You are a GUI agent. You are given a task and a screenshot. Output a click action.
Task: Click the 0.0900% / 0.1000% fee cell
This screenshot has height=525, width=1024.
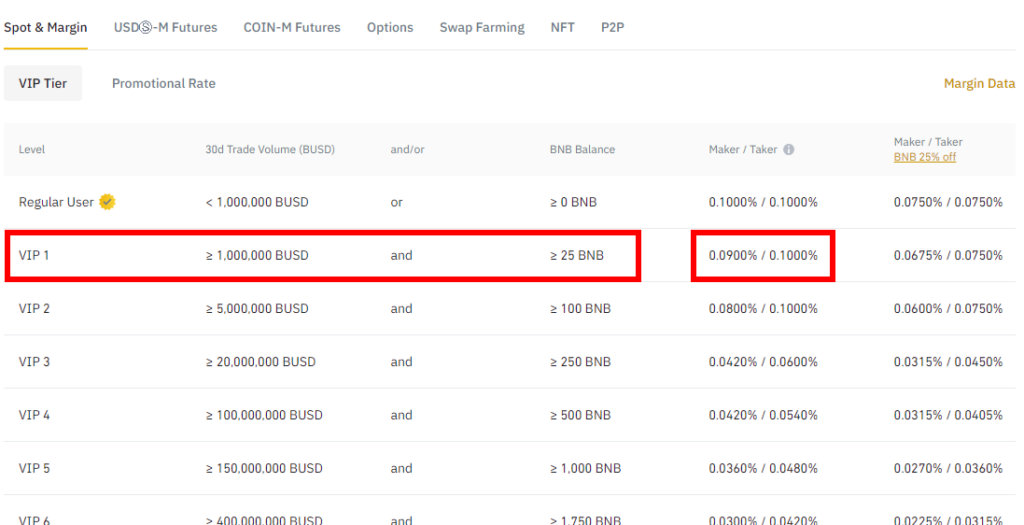tap(763, 255)
